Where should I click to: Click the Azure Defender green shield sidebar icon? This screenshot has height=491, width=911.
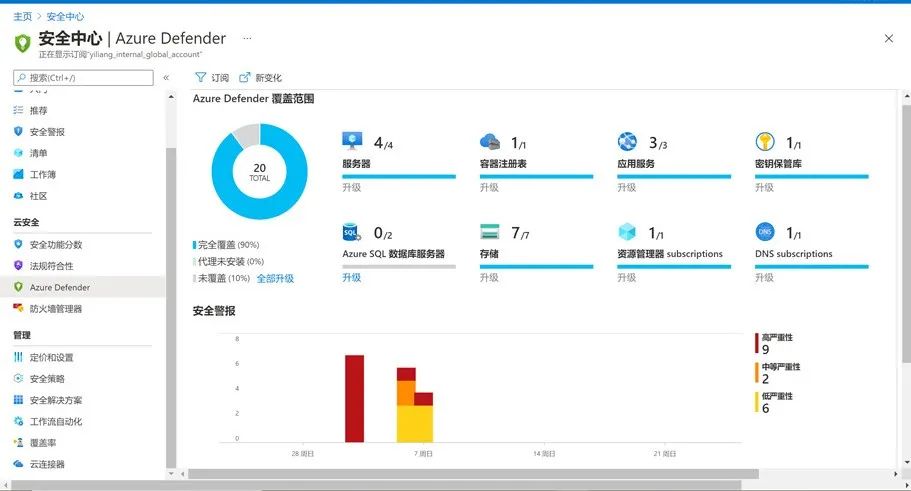click(19, 287)
